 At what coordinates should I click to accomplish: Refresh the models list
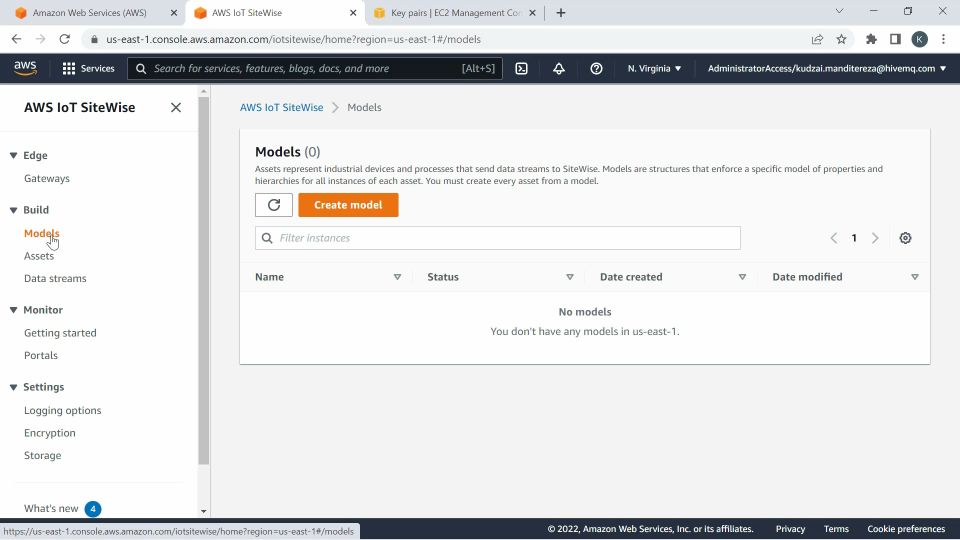coord(274,205)
